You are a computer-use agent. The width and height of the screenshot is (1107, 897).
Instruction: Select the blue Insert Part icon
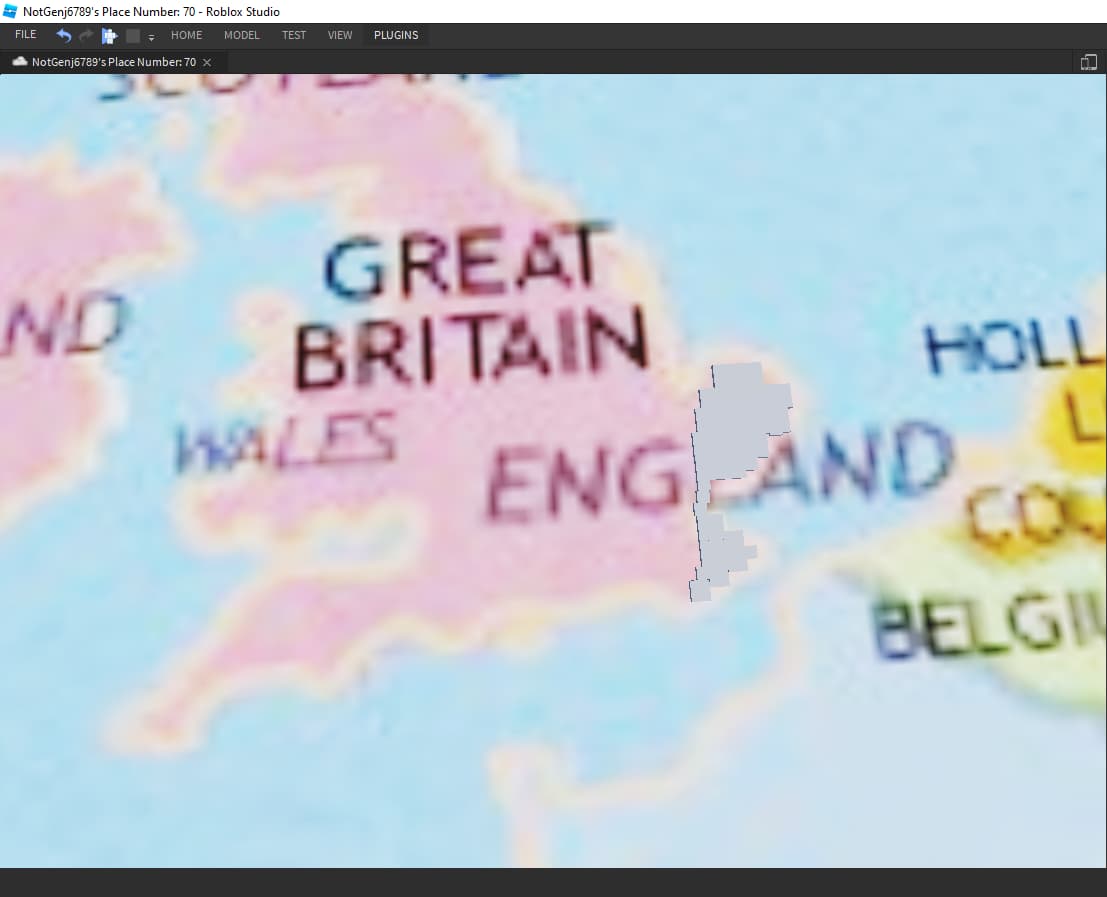pyautogui.click(x=110, y=34)
